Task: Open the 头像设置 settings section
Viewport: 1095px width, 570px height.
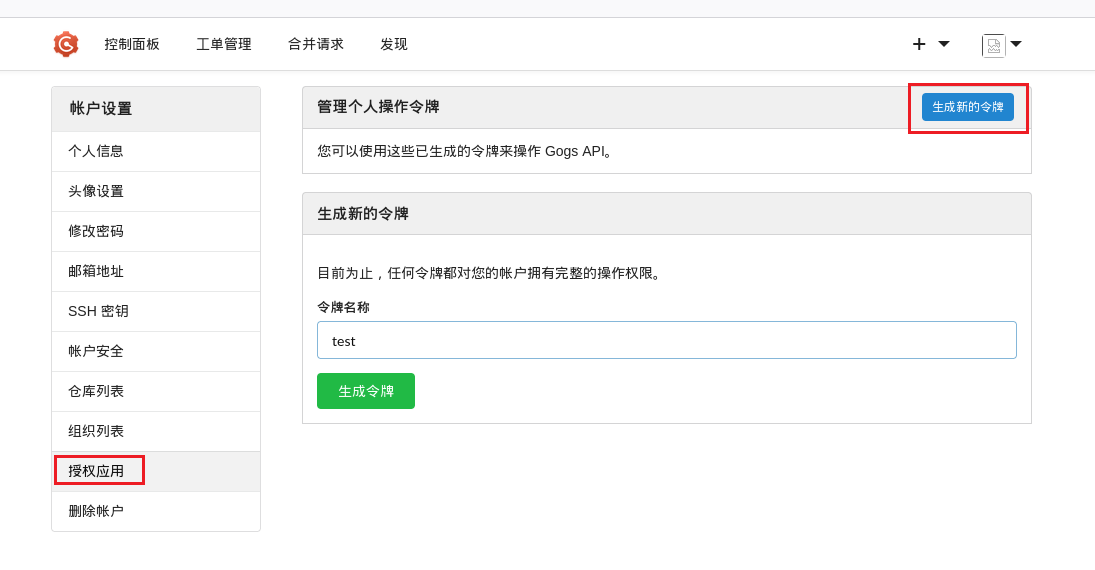Action: (x=96, y=191)
